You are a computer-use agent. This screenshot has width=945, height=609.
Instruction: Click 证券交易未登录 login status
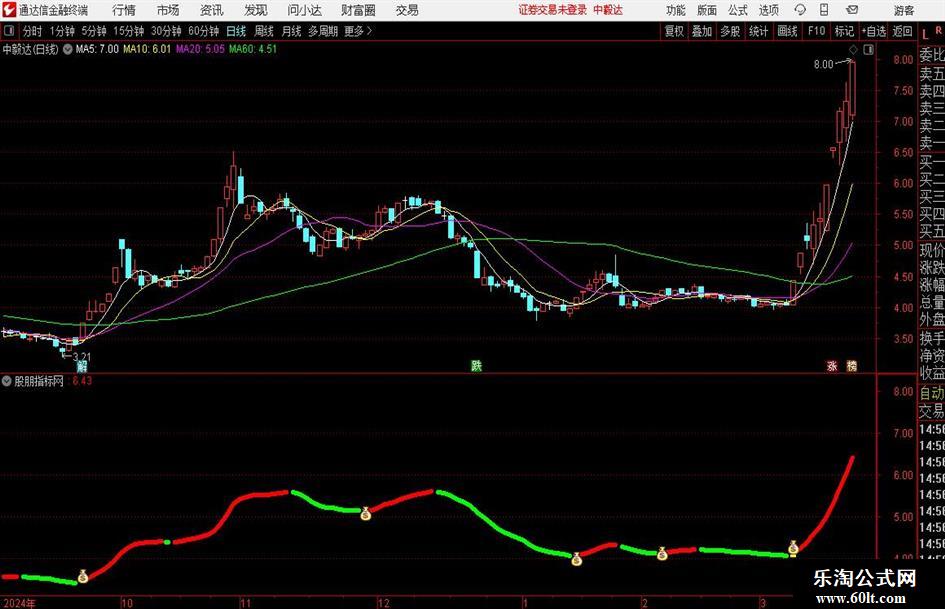pos(552,10)
